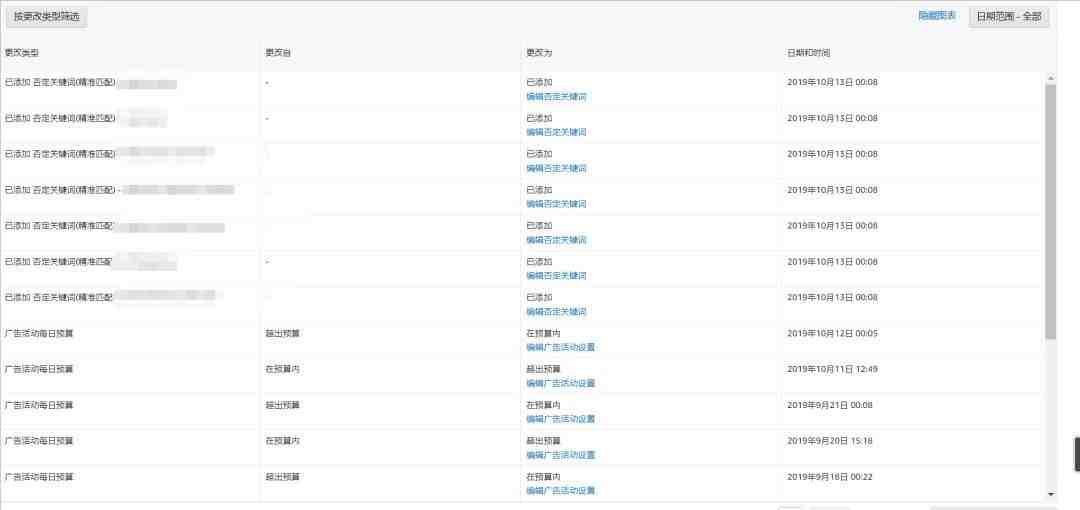
Task: Click the 2019年10月12日 00:05 date cell
Action: click(x=832, y=333)
